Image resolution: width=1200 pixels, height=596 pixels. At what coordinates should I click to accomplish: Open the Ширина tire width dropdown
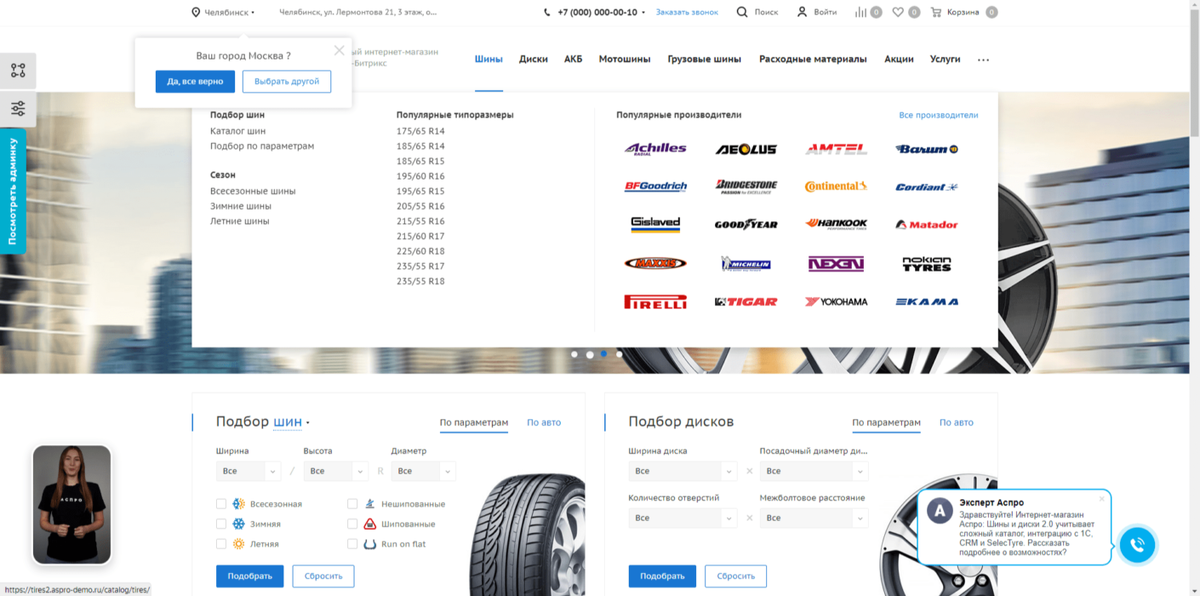pos(248,471)
